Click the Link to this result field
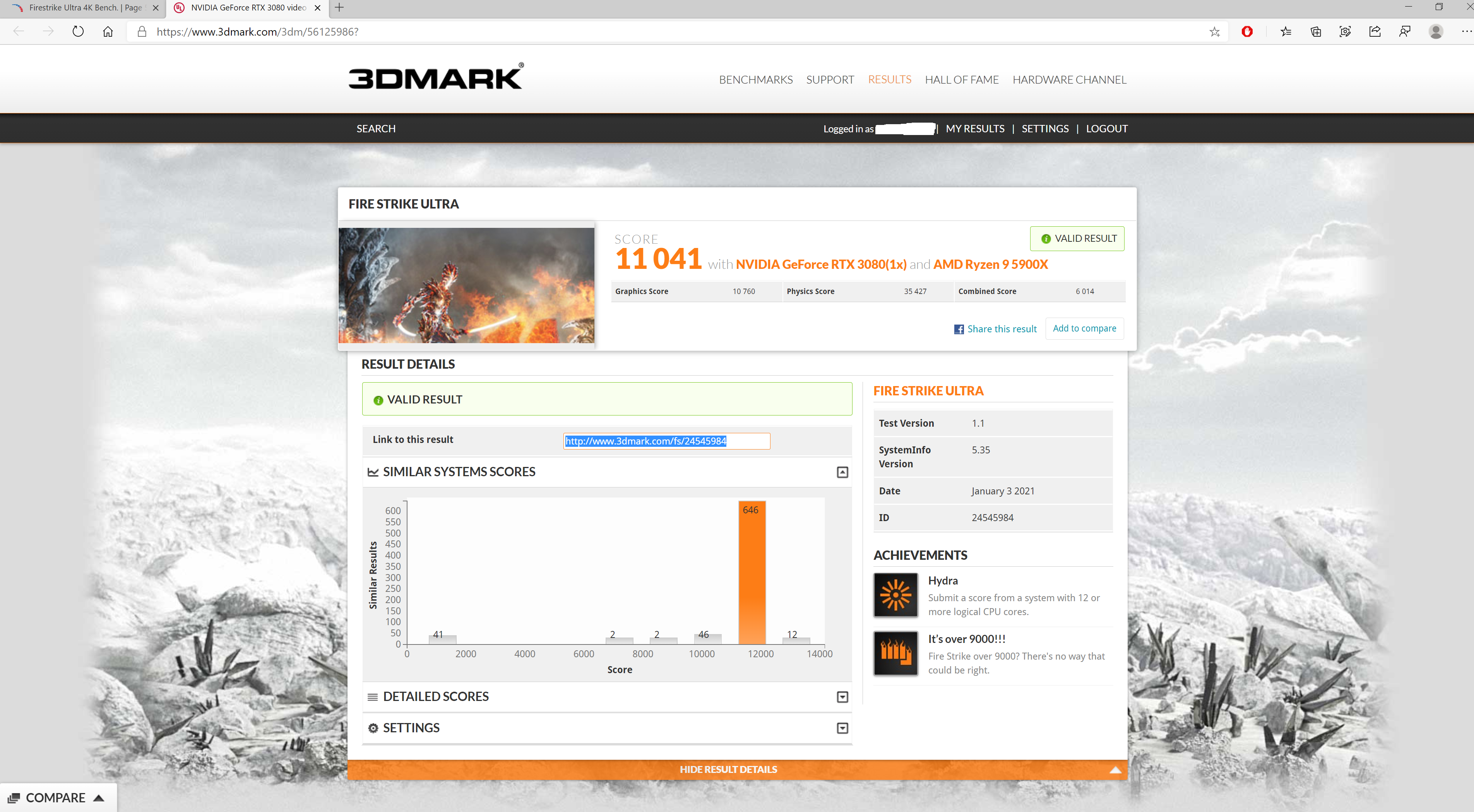Viewport: 1474px width, 812px height. click(666, 441)
